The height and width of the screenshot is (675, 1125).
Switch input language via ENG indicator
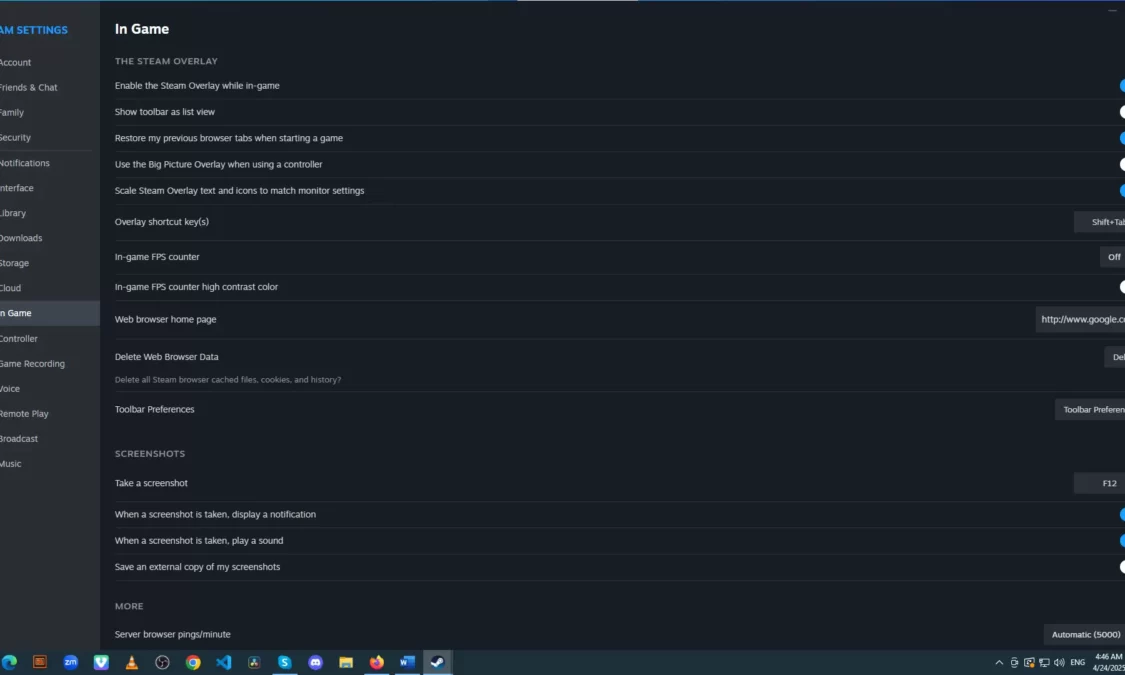tap(1078, 662)
